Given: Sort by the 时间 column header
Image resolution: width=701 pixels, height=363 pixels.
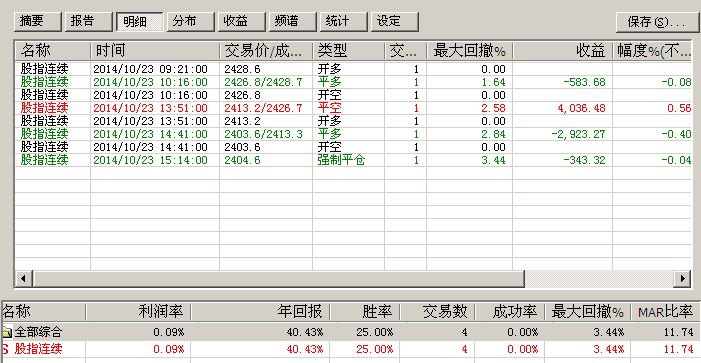Looking at the screenshot, I should point(155,51).
